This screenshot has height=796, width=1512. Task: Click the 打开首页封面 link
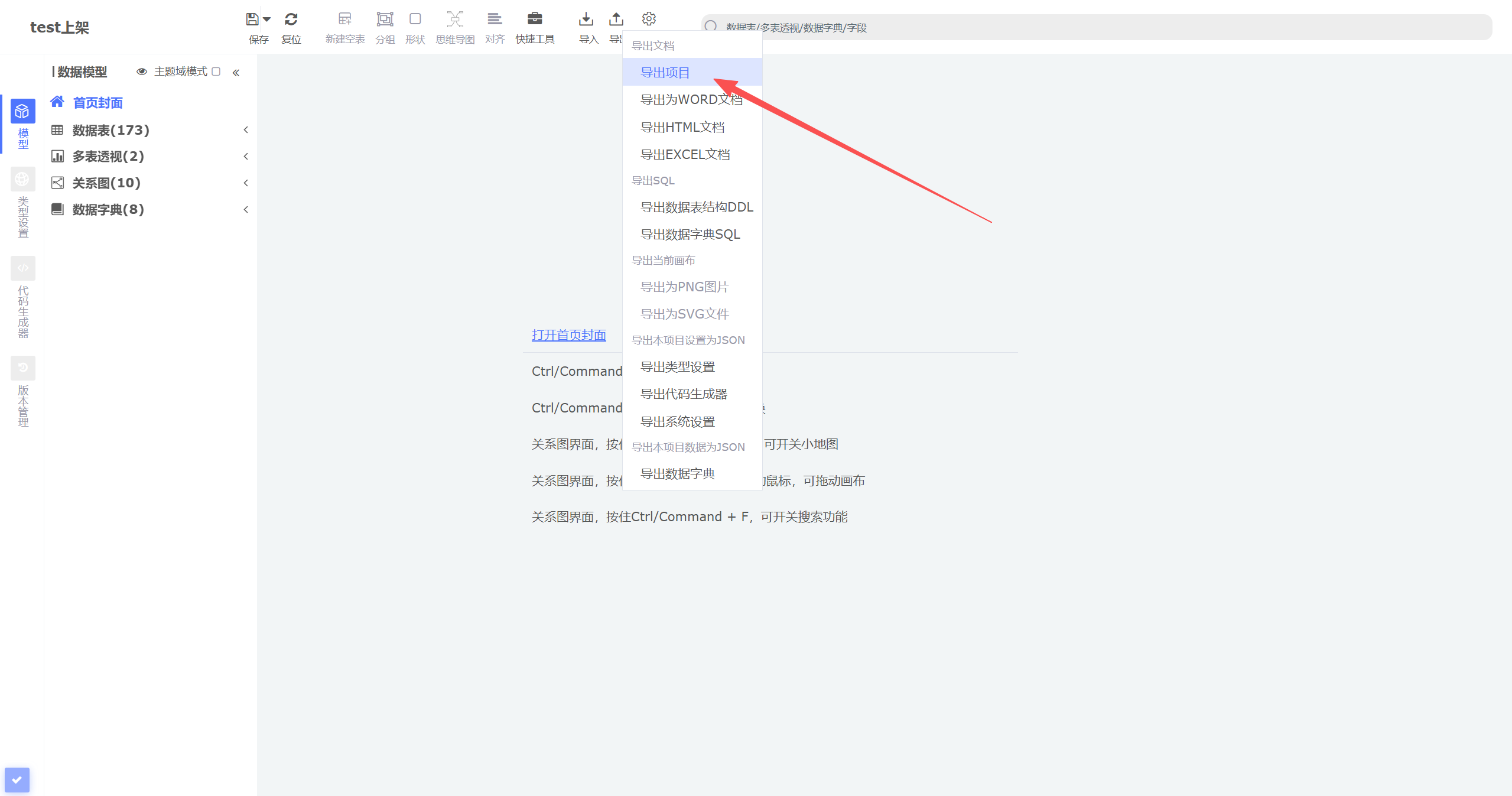click(x=568, y=335)
